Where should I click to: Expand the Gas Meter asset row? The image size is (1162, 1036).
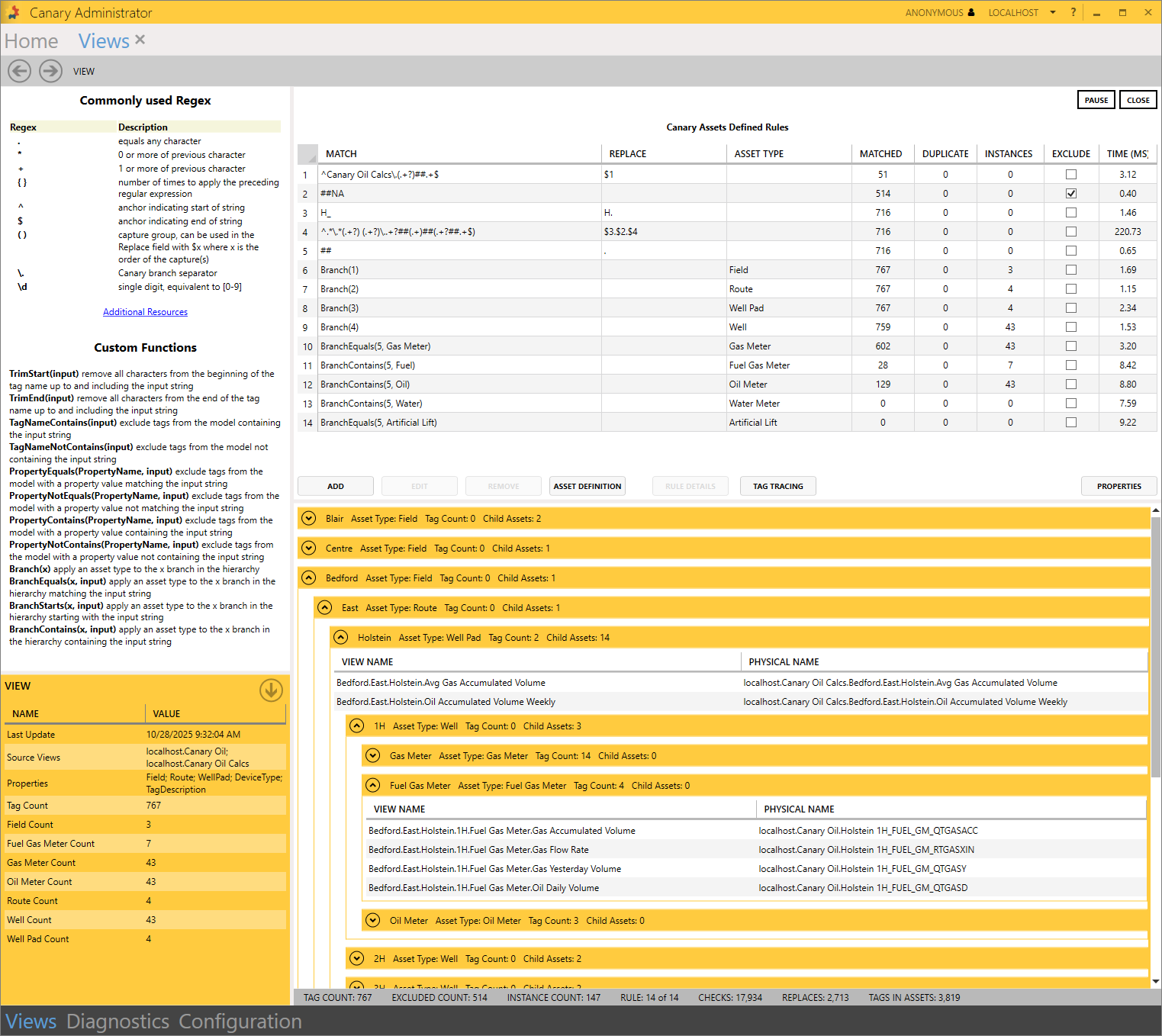tap(373, 756)
